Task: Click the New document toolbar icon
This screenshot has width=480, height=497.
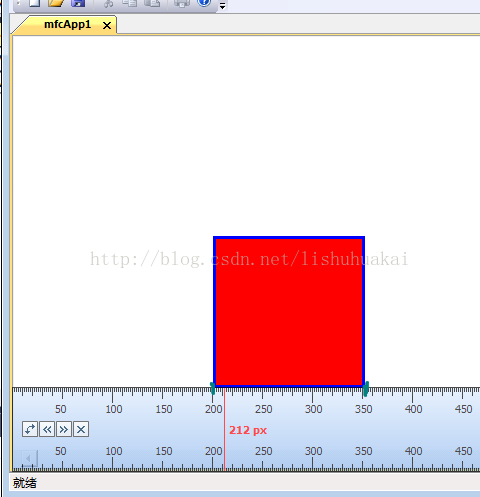Action: pos(34,3)
